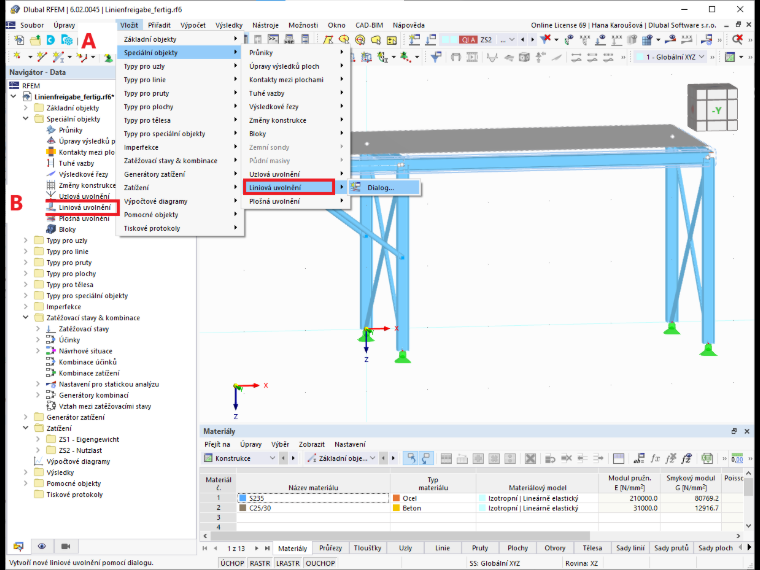Open Zobrazit menu in Materiály panel
The height and width of the screenshot is (570, 760).
[312, 444]
